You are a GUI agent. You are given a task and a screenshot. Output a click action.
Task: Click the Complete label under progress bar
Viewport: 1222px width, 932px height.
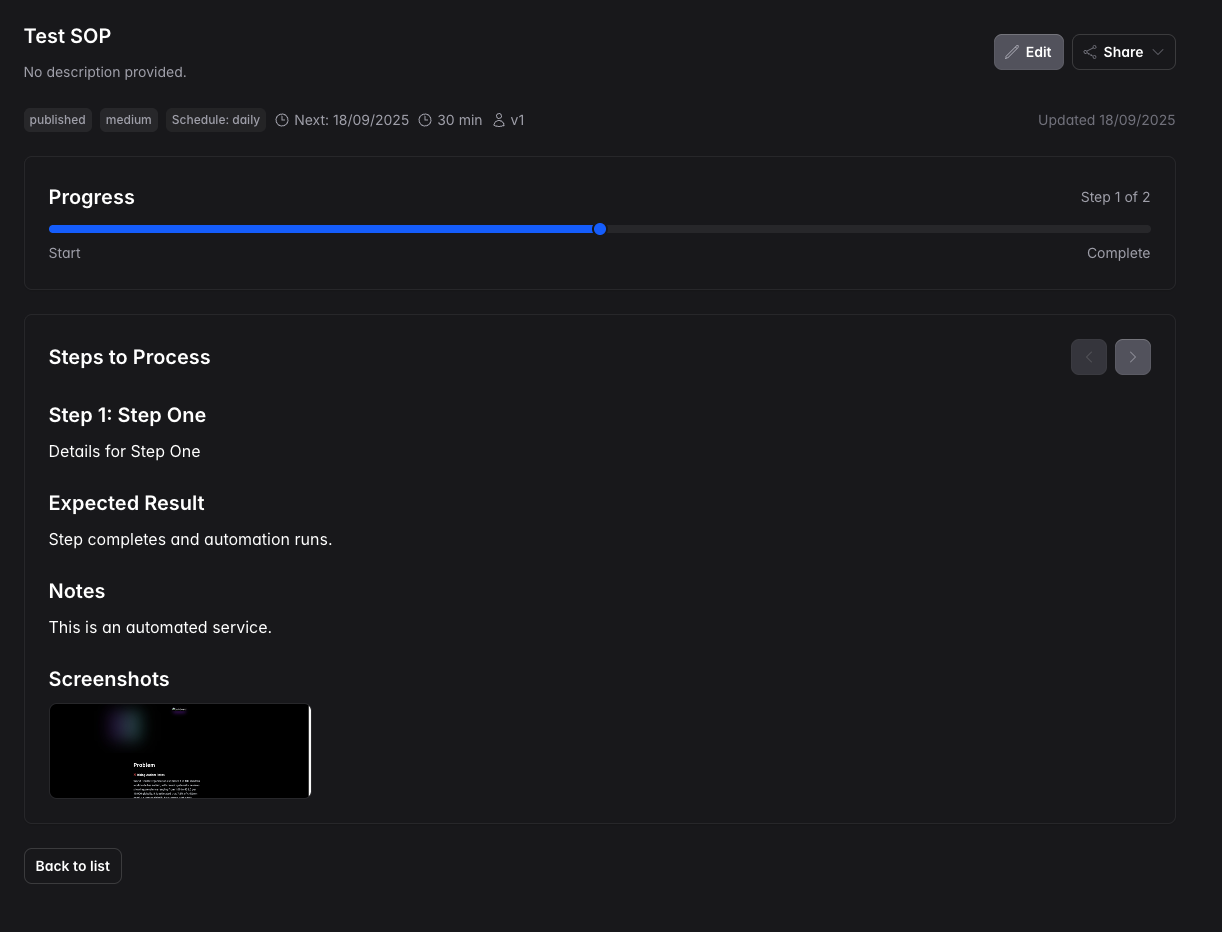[1118, 253]
